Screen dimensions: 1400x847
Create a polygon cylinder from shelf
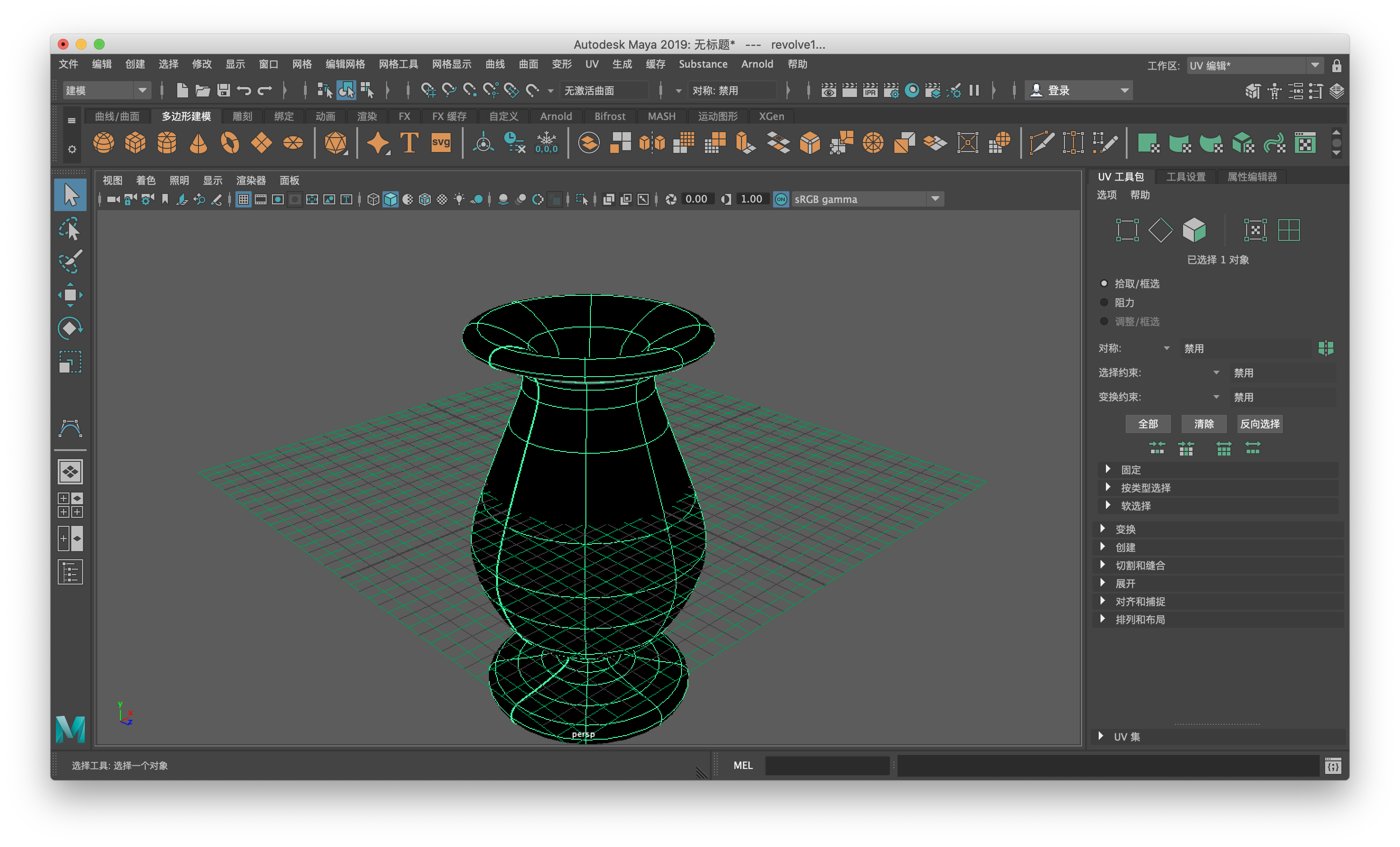pyautogui.click(x=167, y=142)
